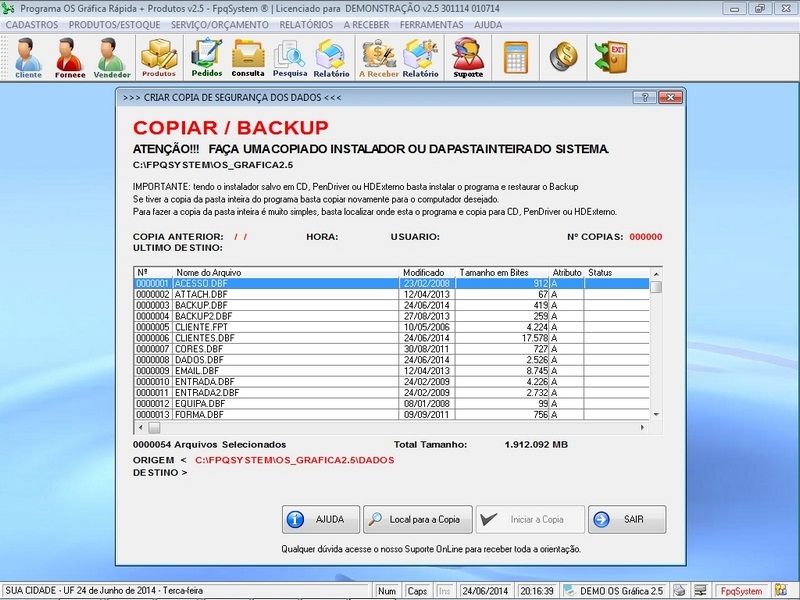Open the receivables Relatório icon
This screenshot has width=800, height=600.
click(x=420, y=58)
